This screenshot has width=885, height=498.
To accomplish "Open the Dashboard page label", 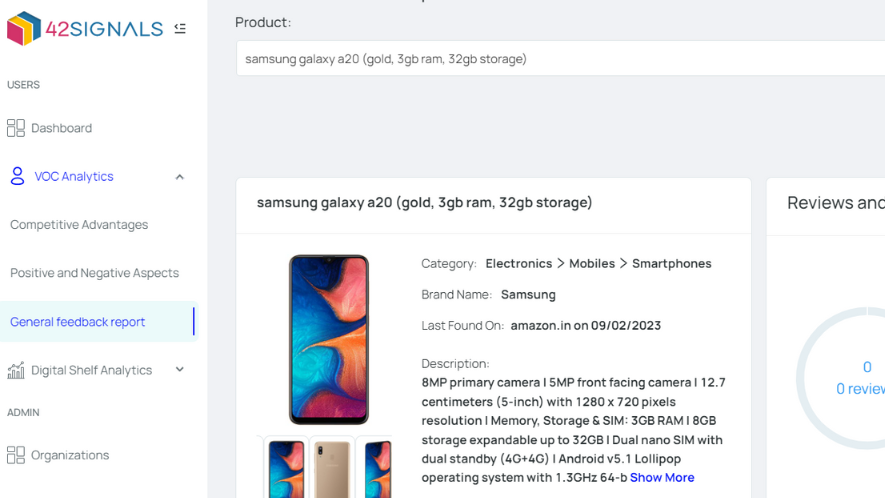I will (x=61, y=128).
